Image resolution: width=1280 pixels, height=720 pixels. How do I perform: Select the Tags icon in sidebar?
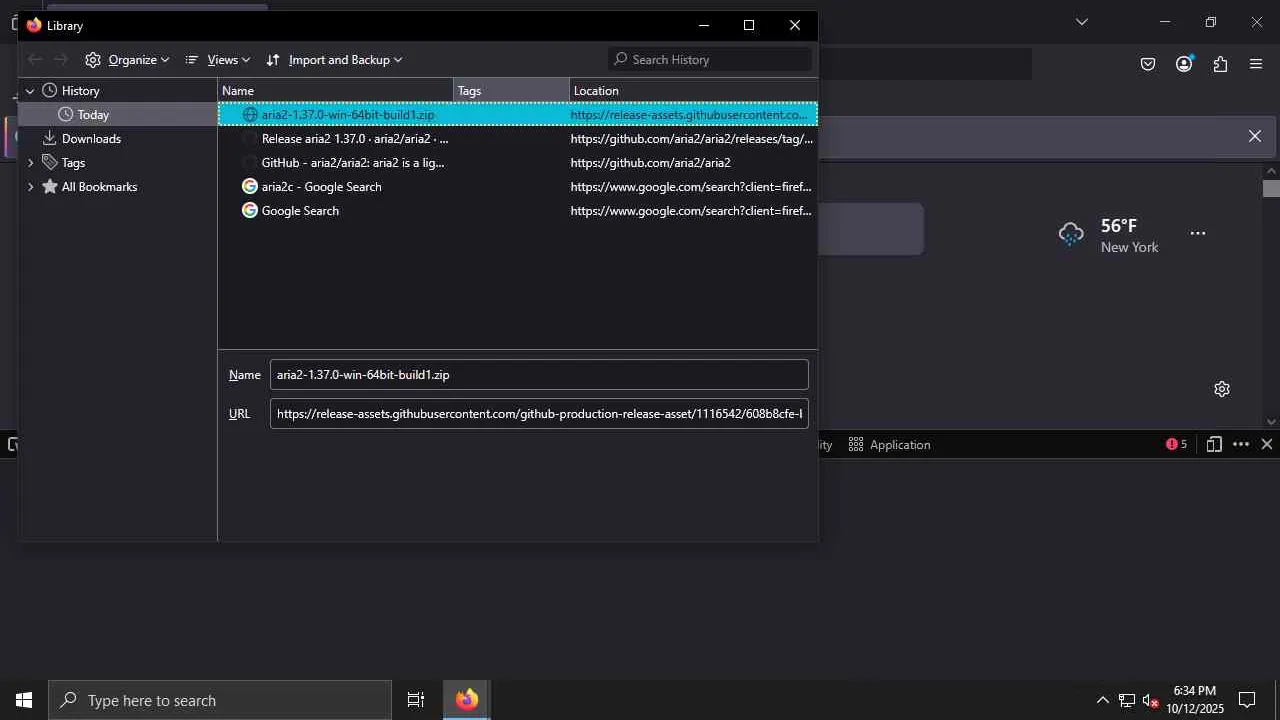click(x=49, y=163)
